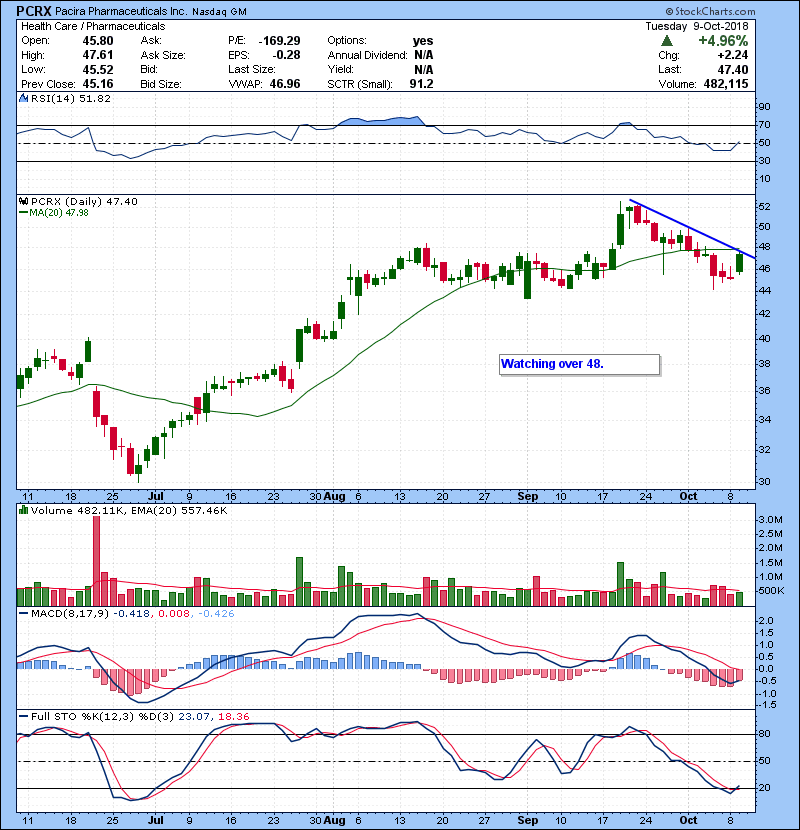Screen dimensions: 800x830
Task: Click the EPS value -0.28
Action: [286, 55]
